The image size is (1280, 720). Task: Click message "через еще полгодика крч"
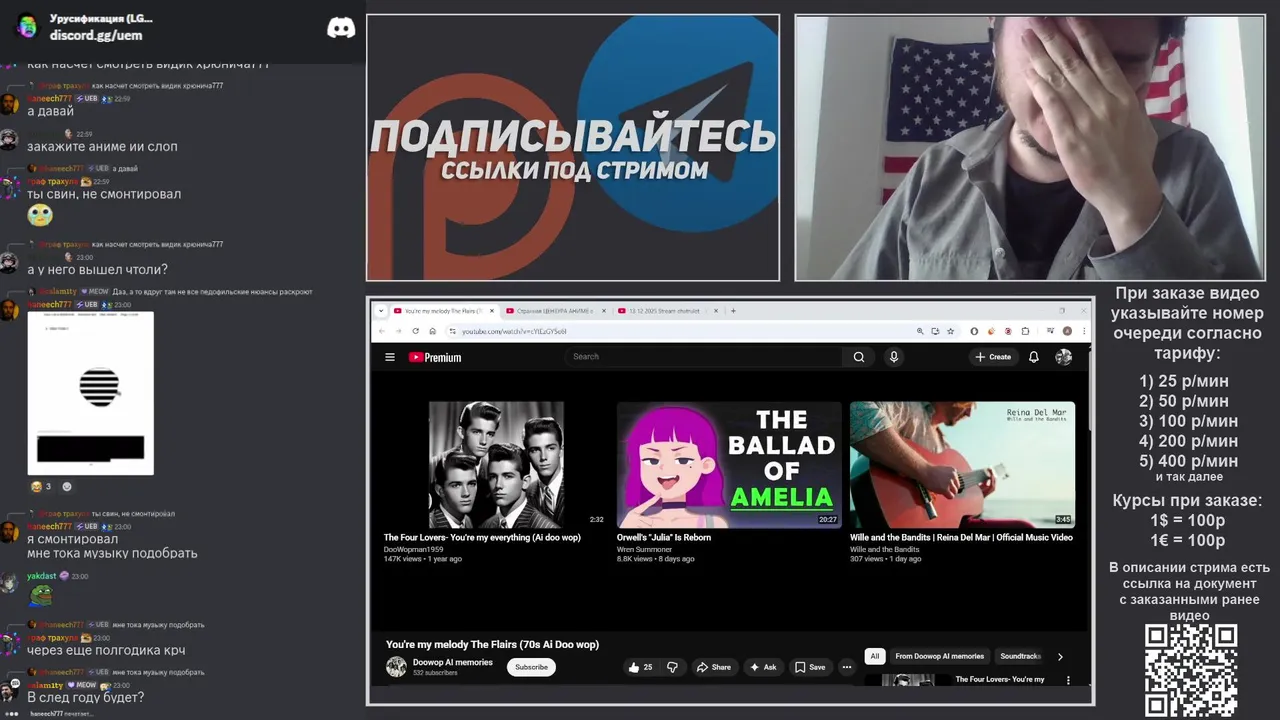pyautogui.click(x=106, y=651)
